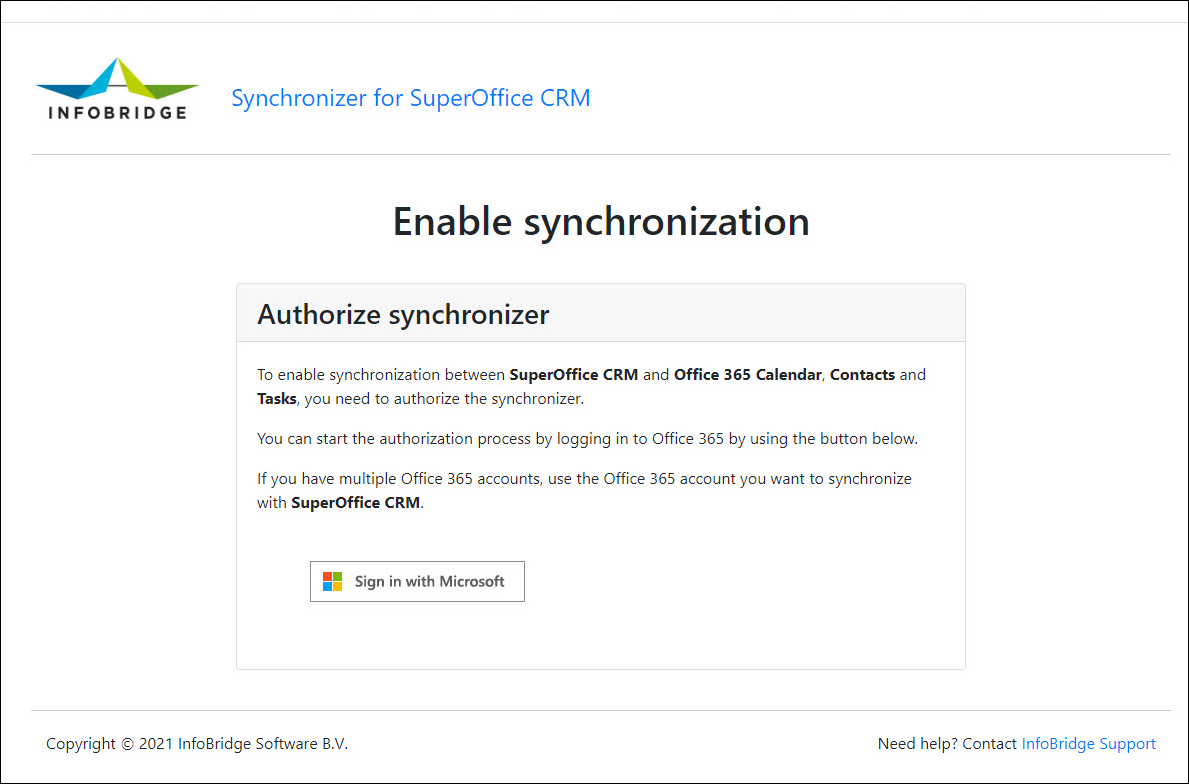
Task: Click the bold Office 365 Calendar text
Action: tap(747, 375)
